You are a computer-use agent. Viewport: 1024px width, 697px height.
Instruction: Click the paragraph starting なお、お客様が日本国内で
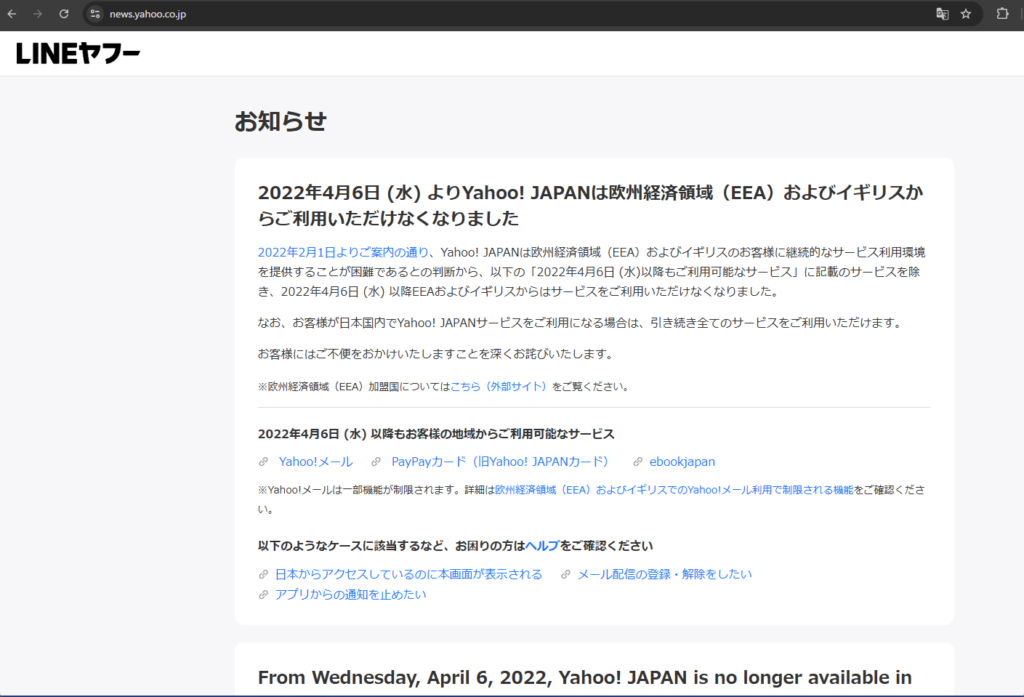point(581,323)
